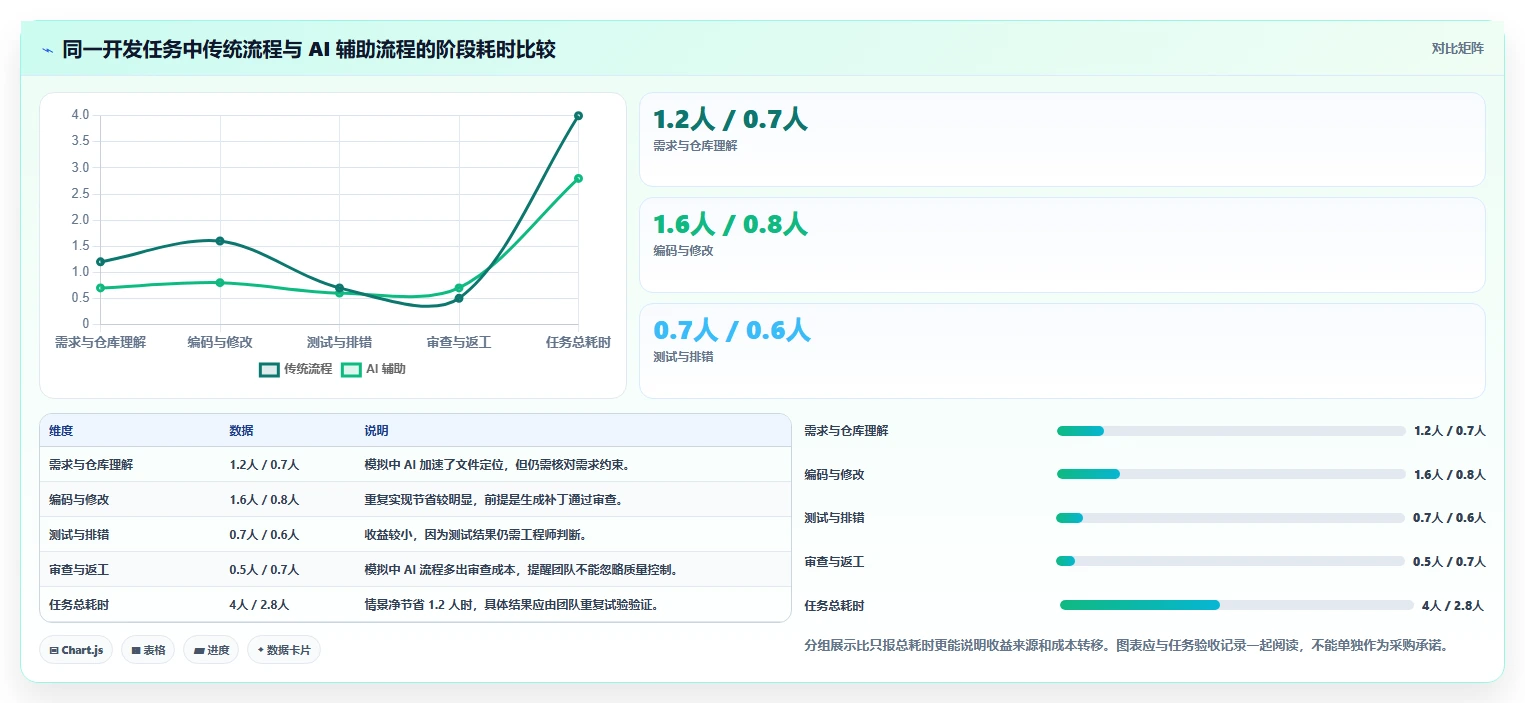Viewport: 1525px width, 703px height.
Task: Select the 进度 tag chip
Action: pyautogui.click(x=211, y=650)
